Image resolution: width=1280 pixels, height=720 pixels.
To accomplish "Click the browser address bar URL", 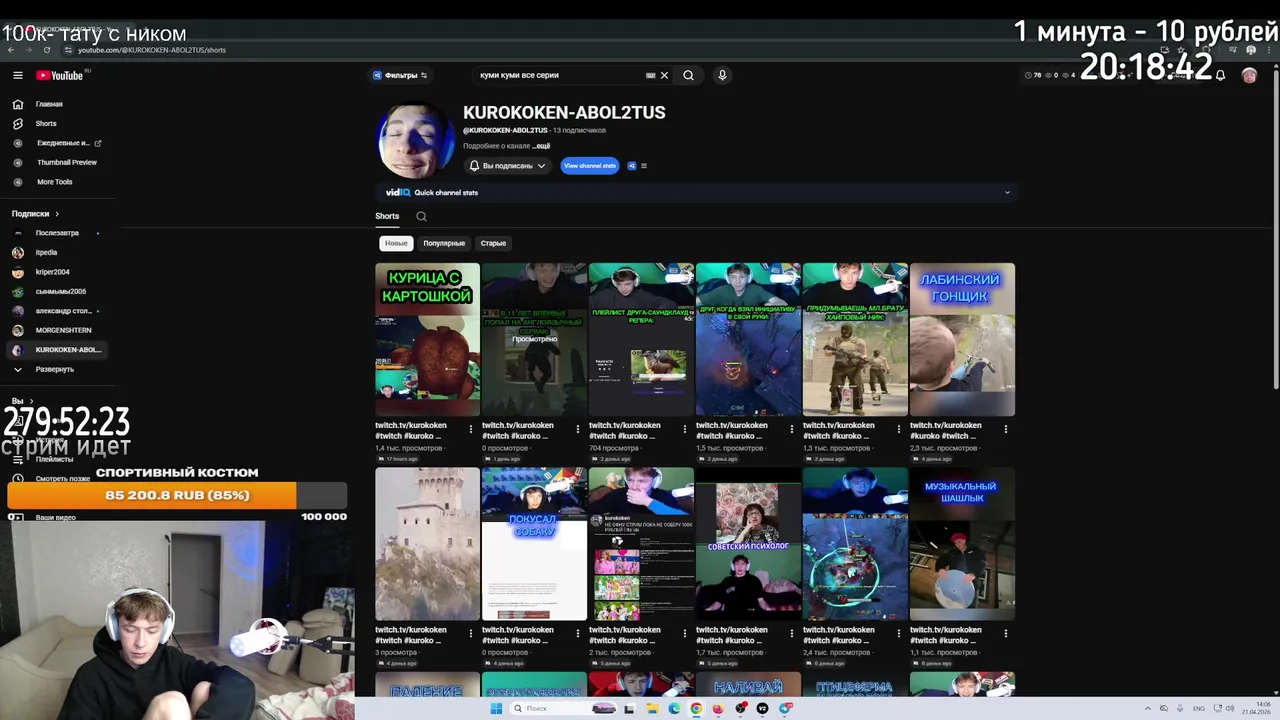I will 152,50.
